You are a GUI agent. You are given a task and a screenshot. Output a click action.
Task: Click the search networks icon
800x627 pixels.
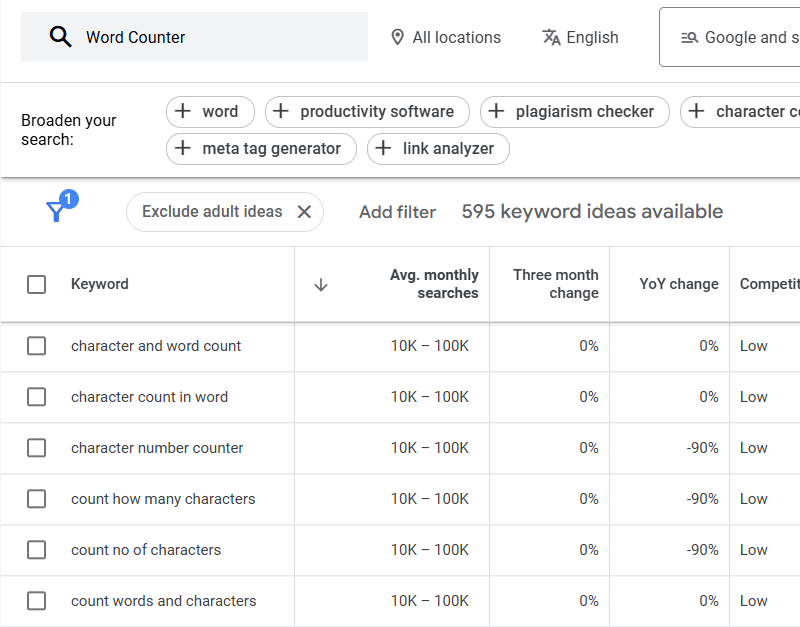tap(689, 37)
